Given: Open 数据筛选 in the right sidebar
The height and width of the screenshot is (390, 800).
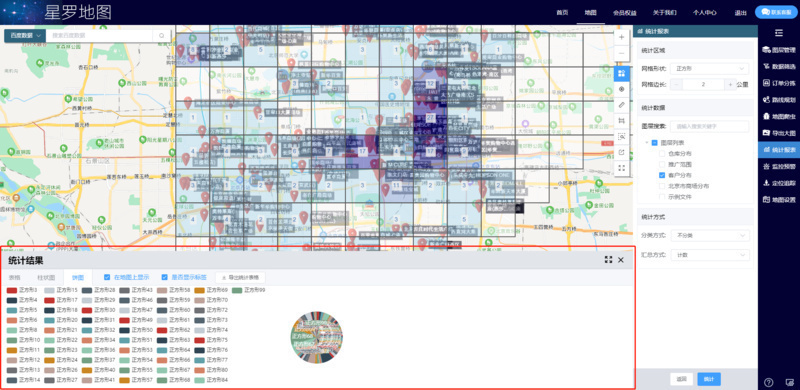Looking at the screenshot, I should pyautogui.click(x=779, y=66).
